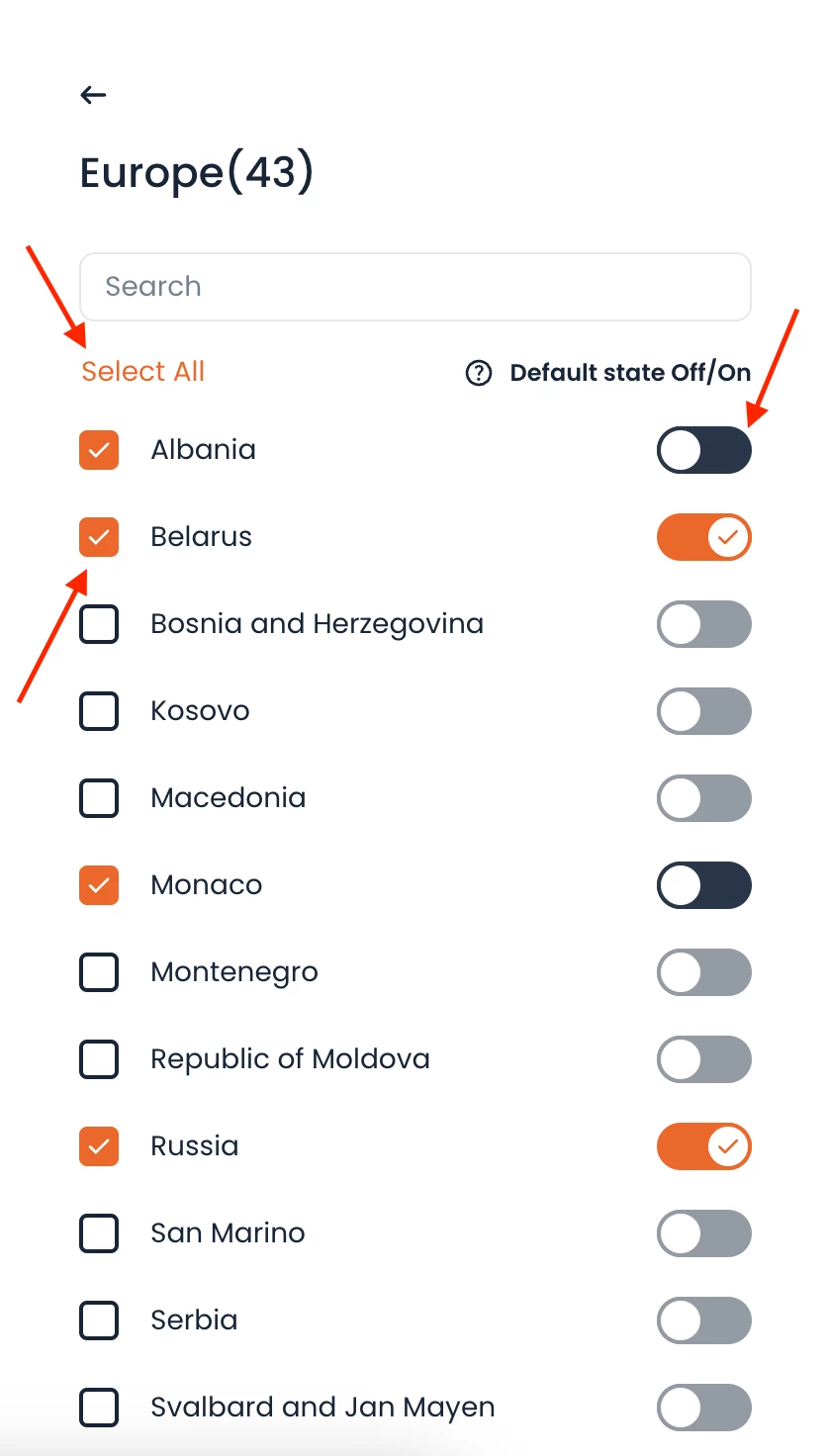Disable Russia default state toggle
The height and width of the screenshot is (1456, 827).
point(703,1146)
